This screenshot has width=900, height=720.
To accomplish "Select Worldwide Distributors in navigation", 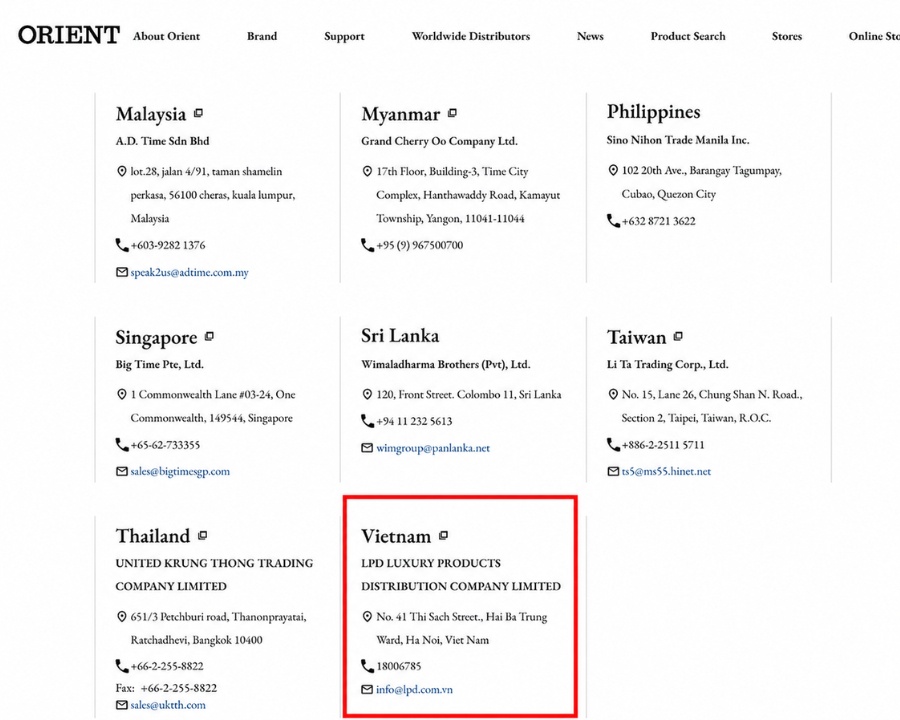I will coord(471,36).
